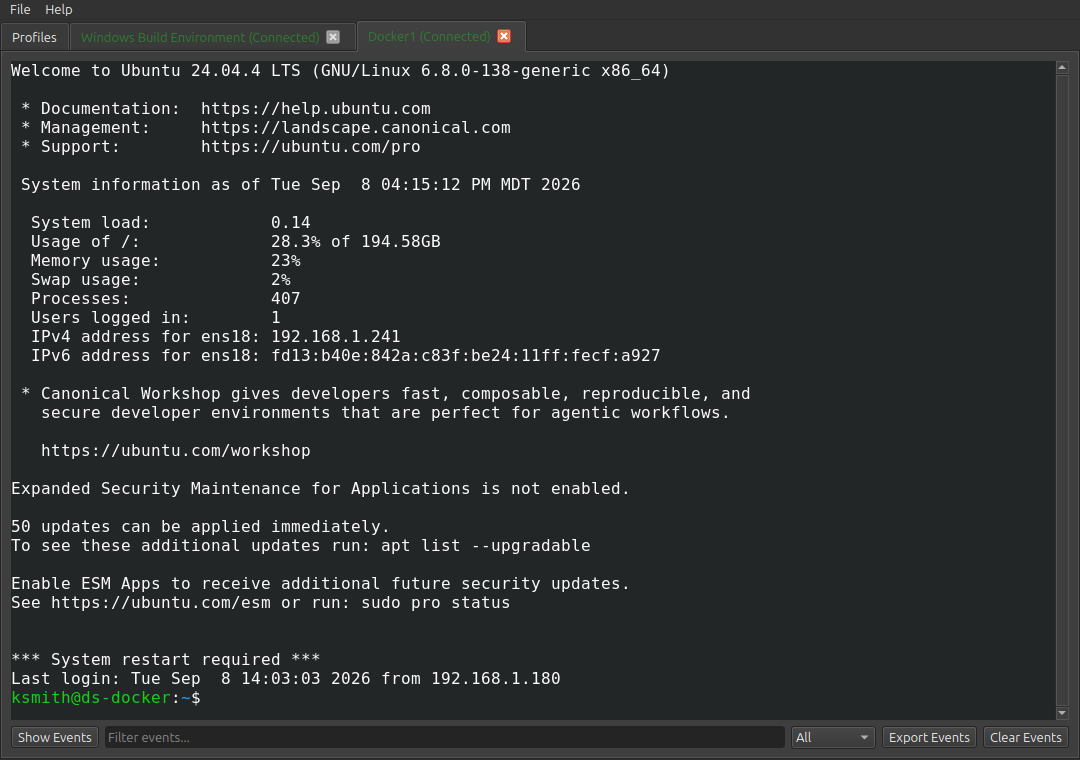Viewport: 1080px width, 760px height.
Task: Click the Usage of / value 28.3%
Action: tap(295, 242)
